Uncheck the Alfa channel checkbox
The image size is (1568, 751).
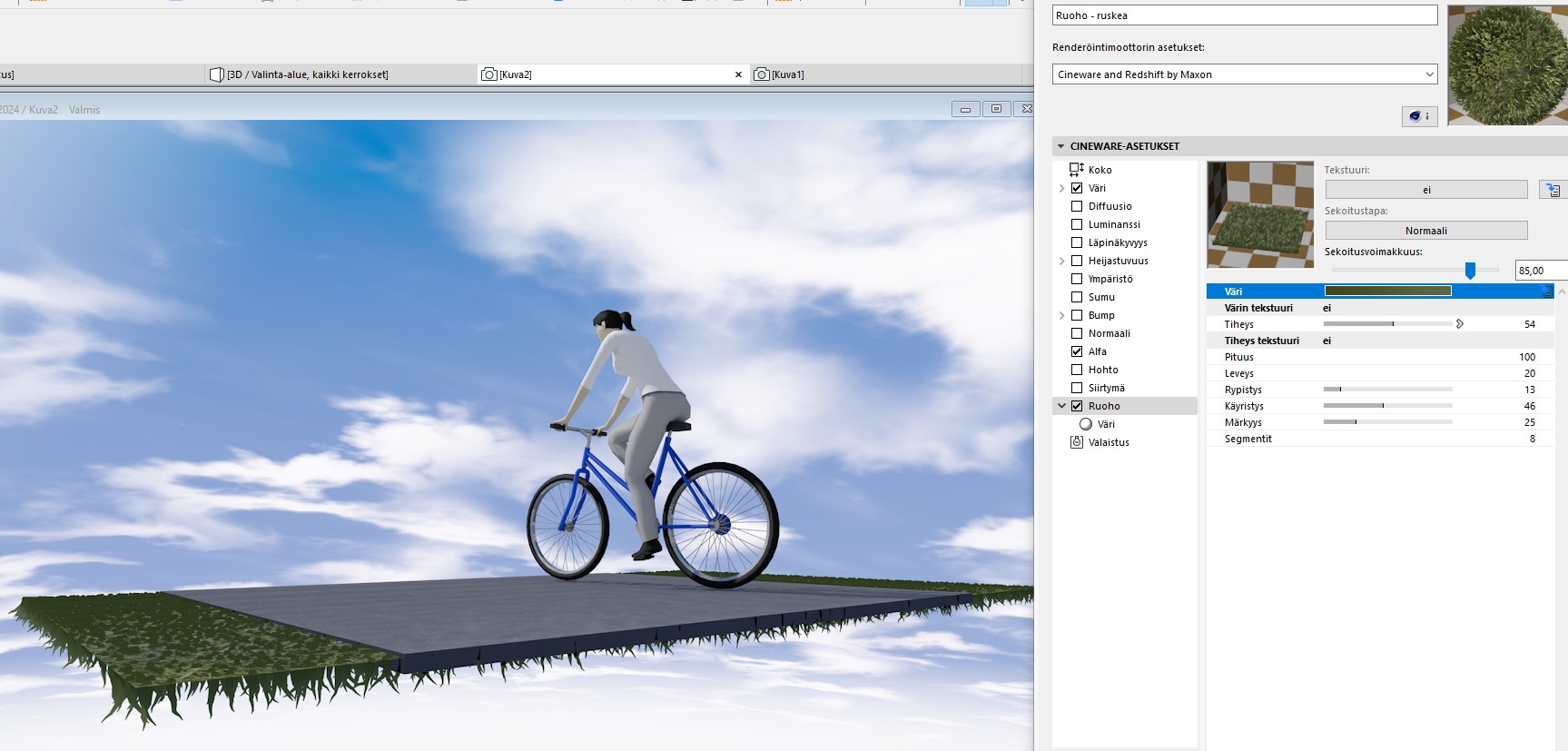[x=1077, y=351]
